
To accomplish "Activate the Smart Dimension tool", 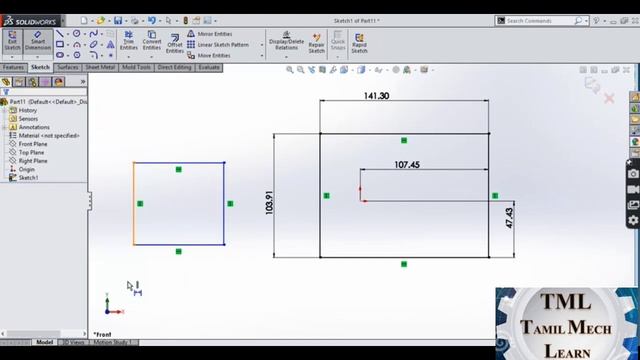I will (x=38, y=40).
